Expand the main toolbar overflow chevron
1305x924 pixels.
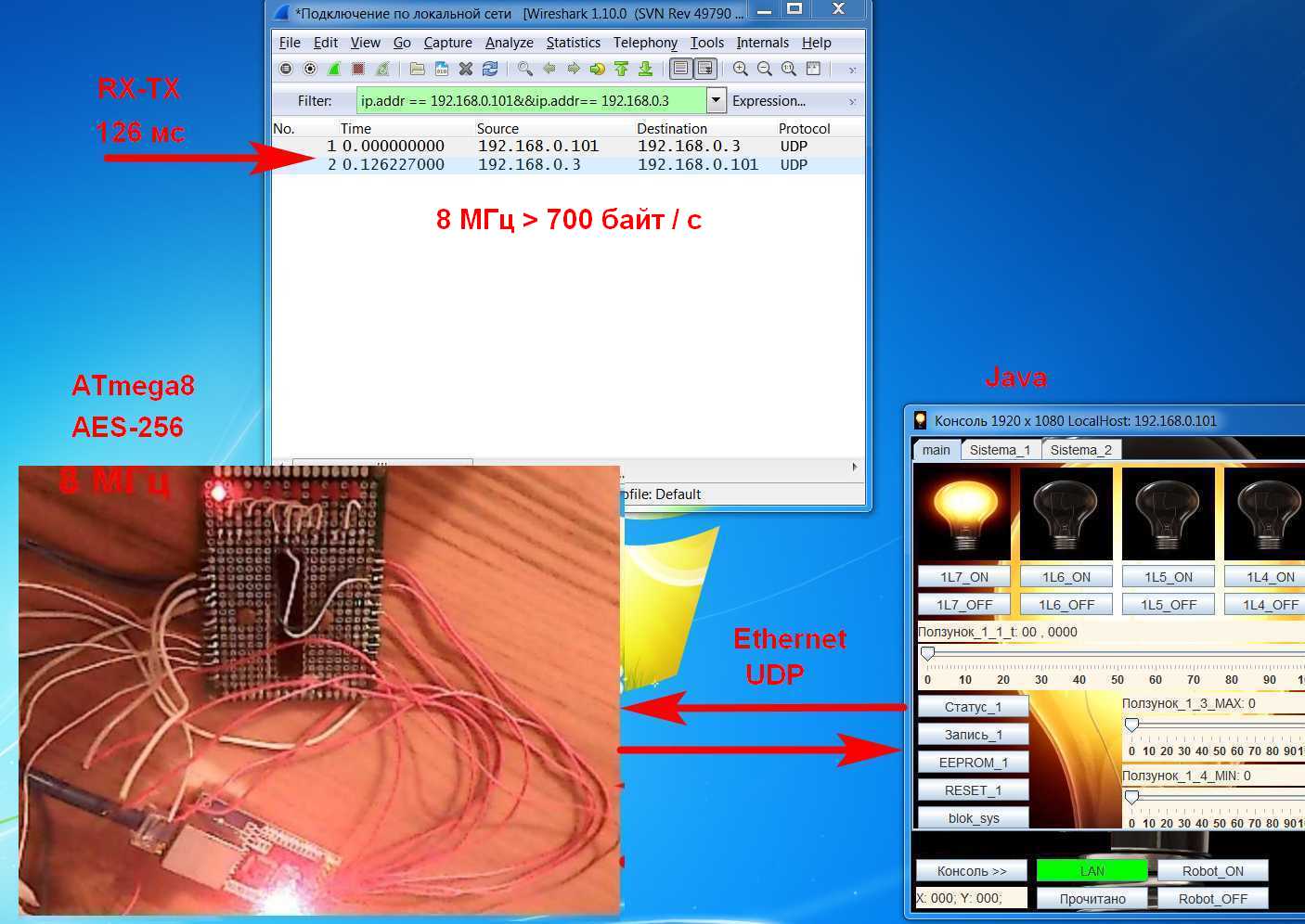coord(852,70)
